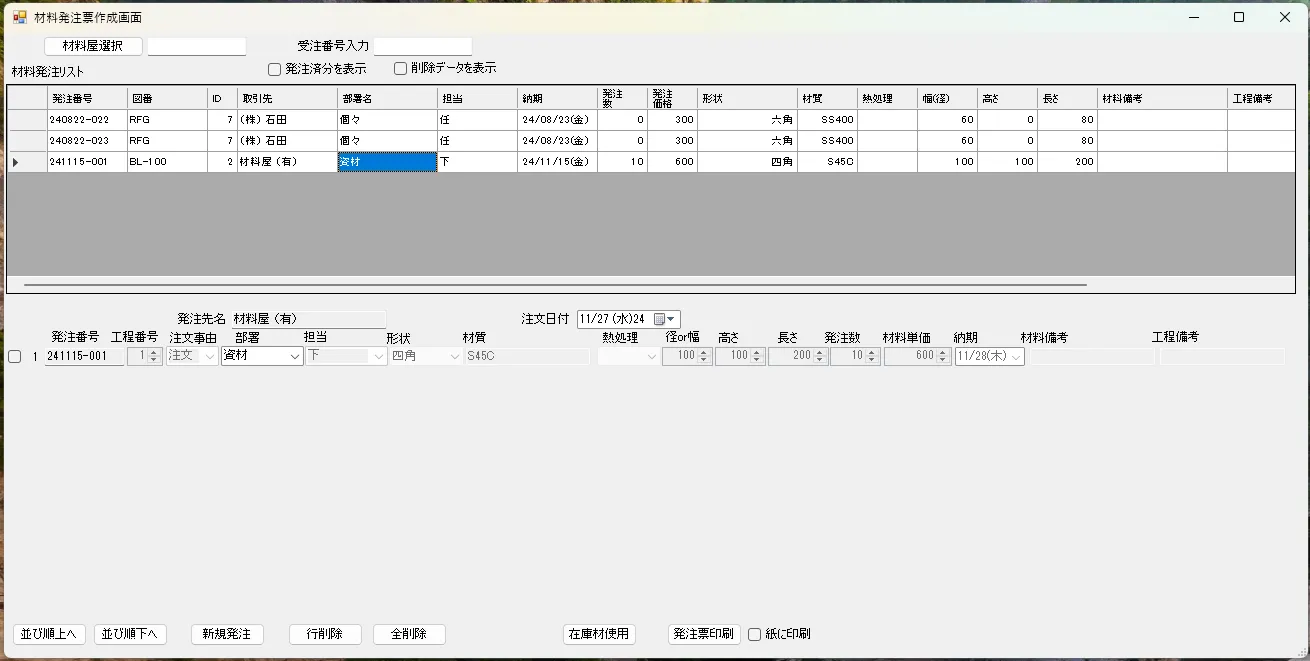Image resolution: width=1310 pixels, height=661 pixels.
Task: Click the 並び順上へ button
Action: coord(49,634)
